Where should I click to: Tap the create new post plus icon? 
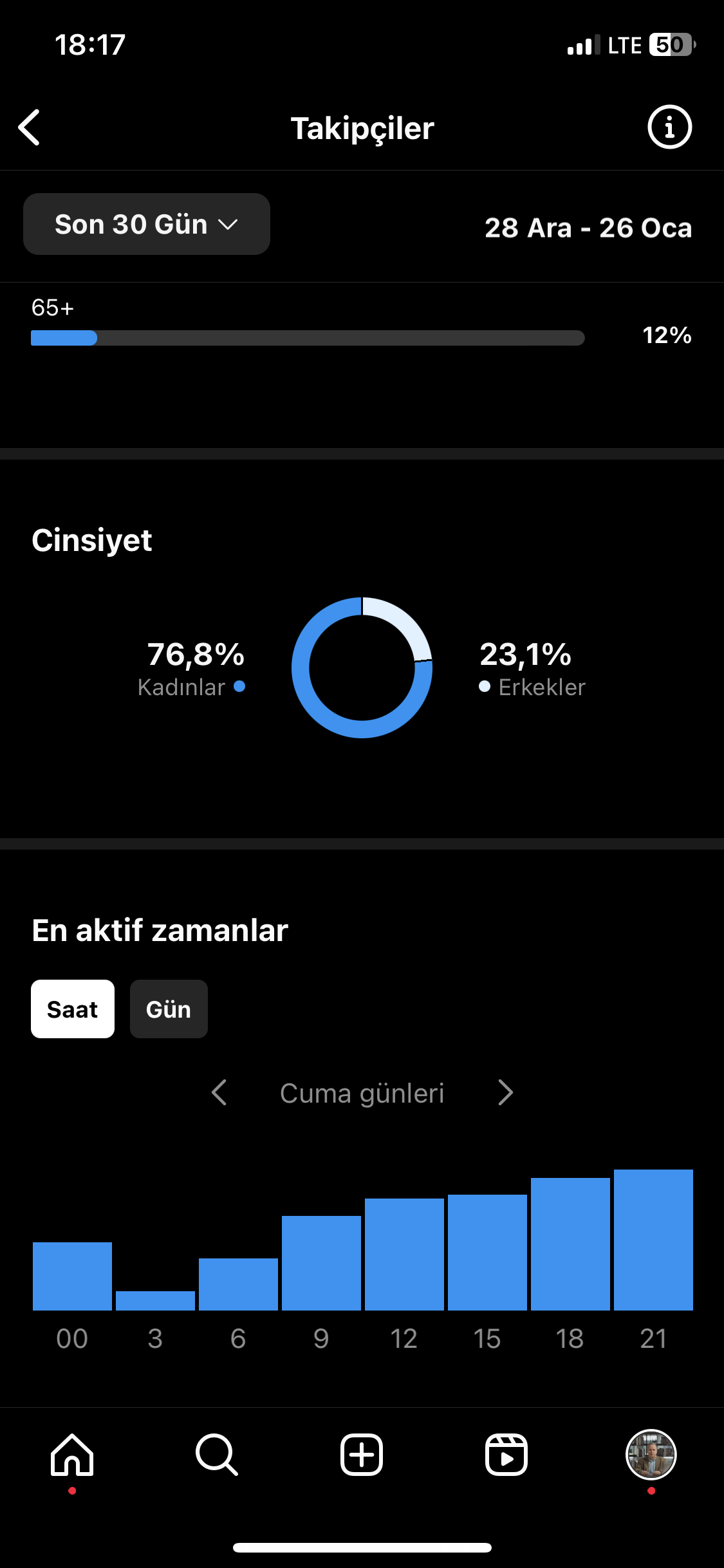pos(362,1455)
